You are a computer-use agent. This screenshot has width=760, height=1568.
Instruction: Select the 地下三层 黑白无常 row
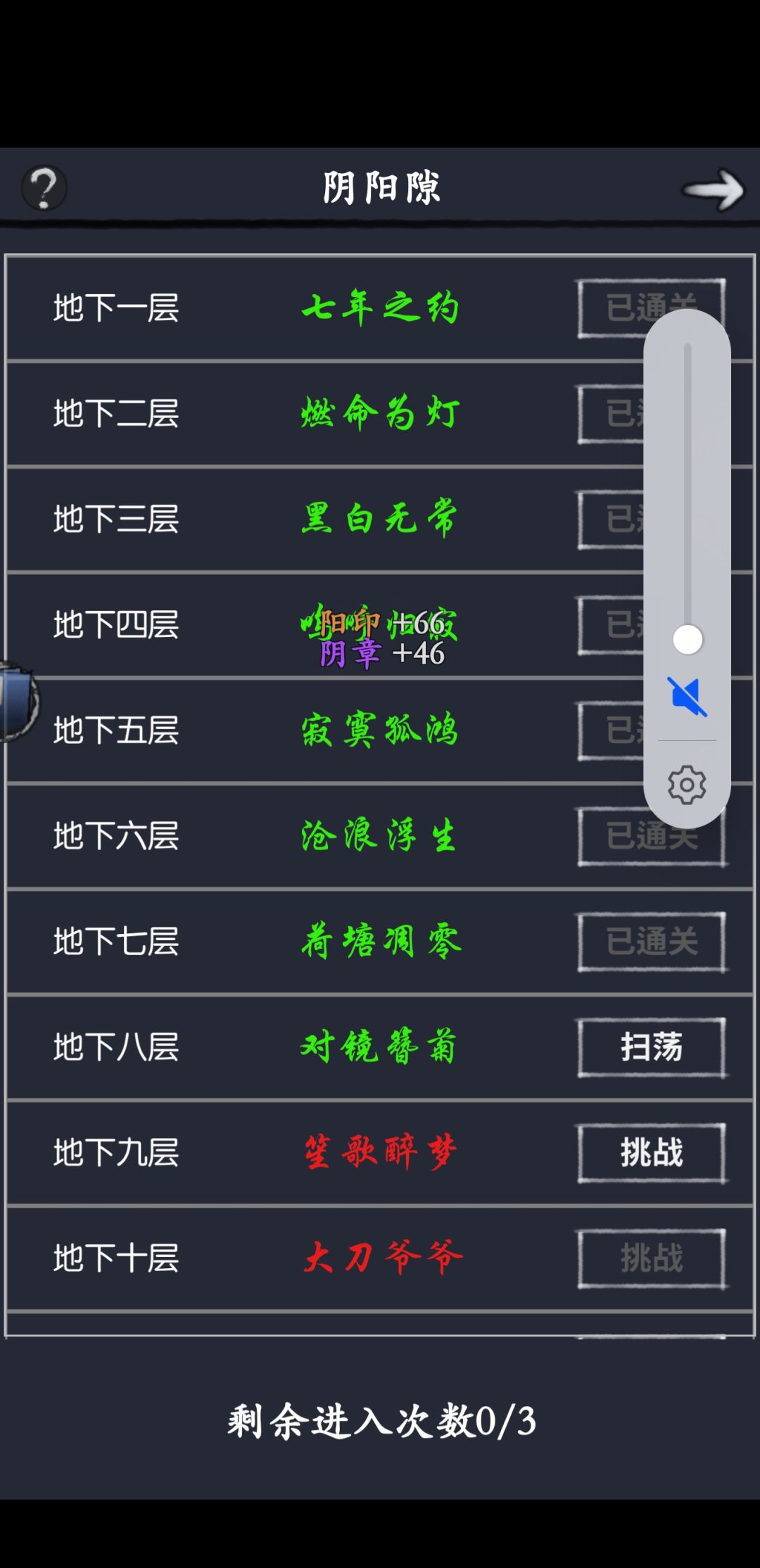380,519
